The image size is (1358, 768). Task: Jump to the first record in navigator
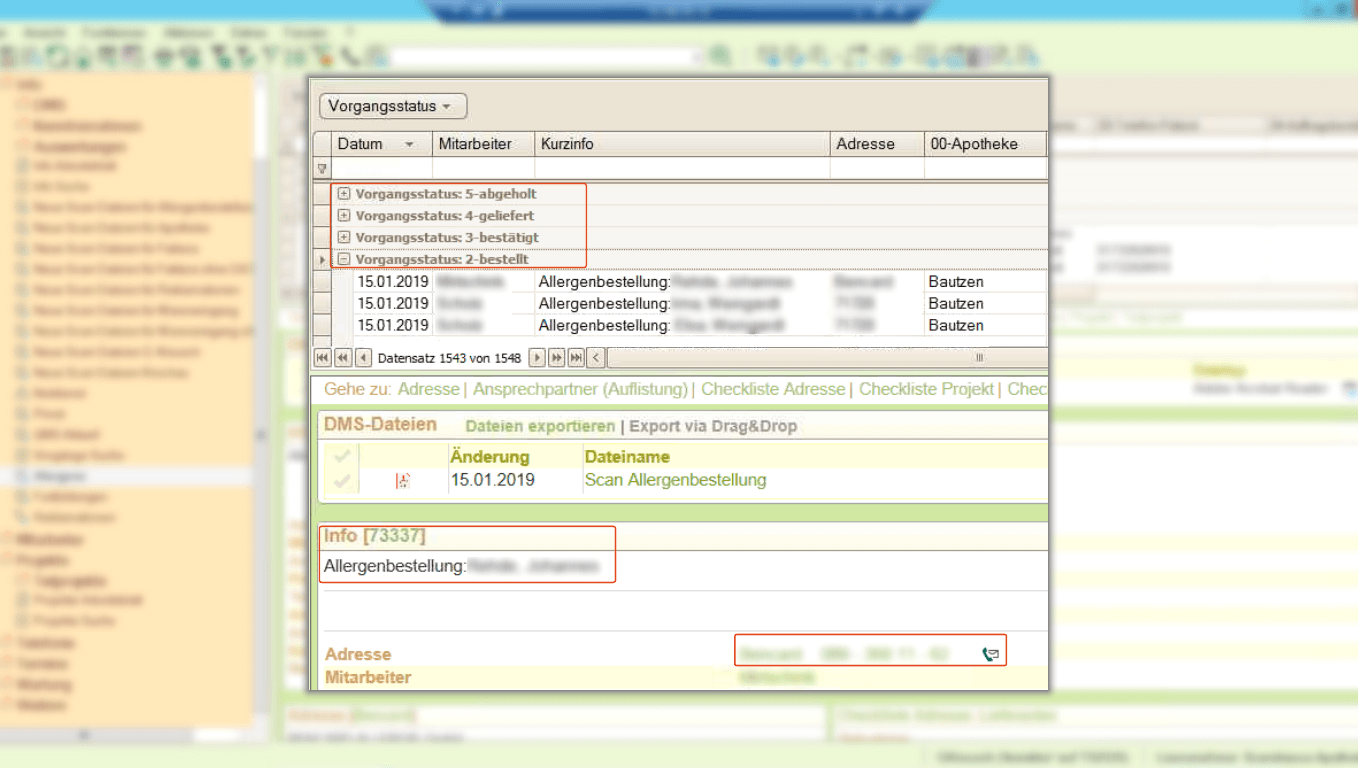(x=323, y=357)
